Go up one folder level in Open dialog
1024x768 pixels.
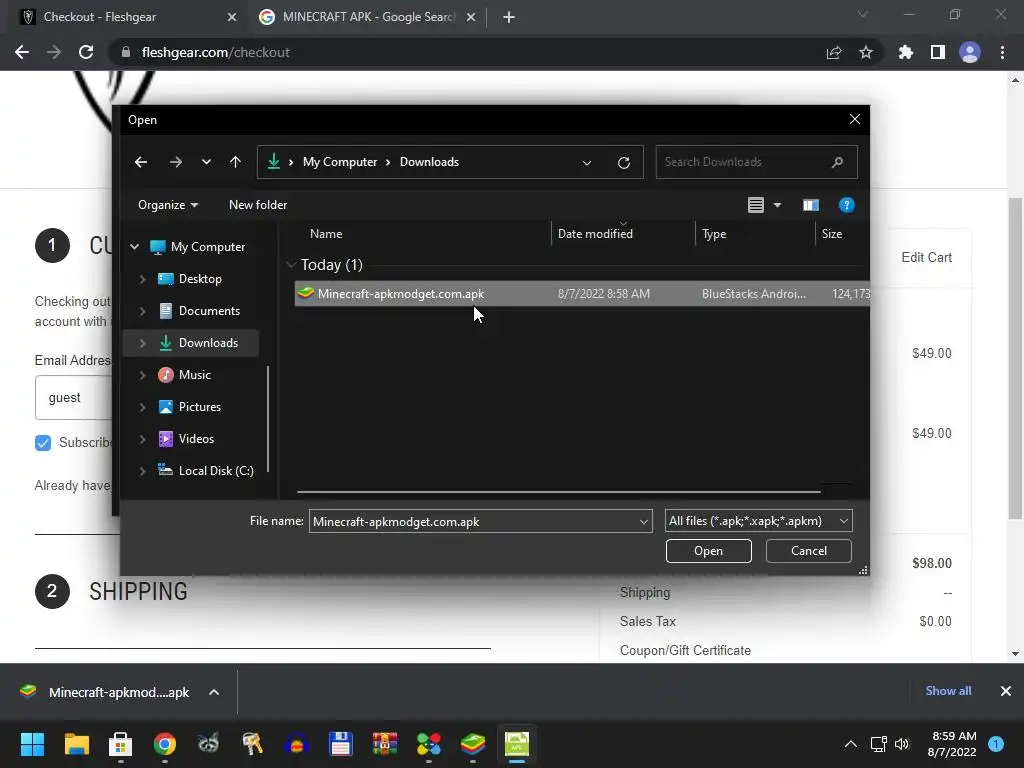tap(235, 162)
